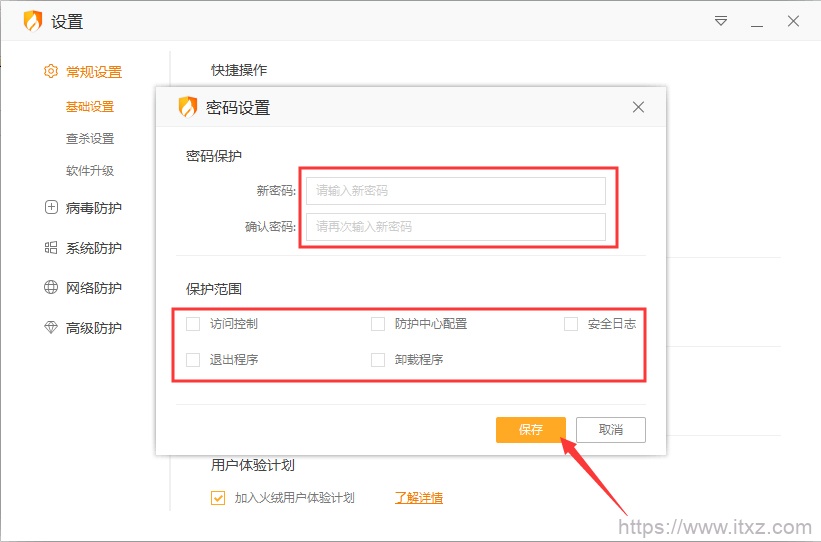Click the gear icon beside 常规设置

point(51,71)
